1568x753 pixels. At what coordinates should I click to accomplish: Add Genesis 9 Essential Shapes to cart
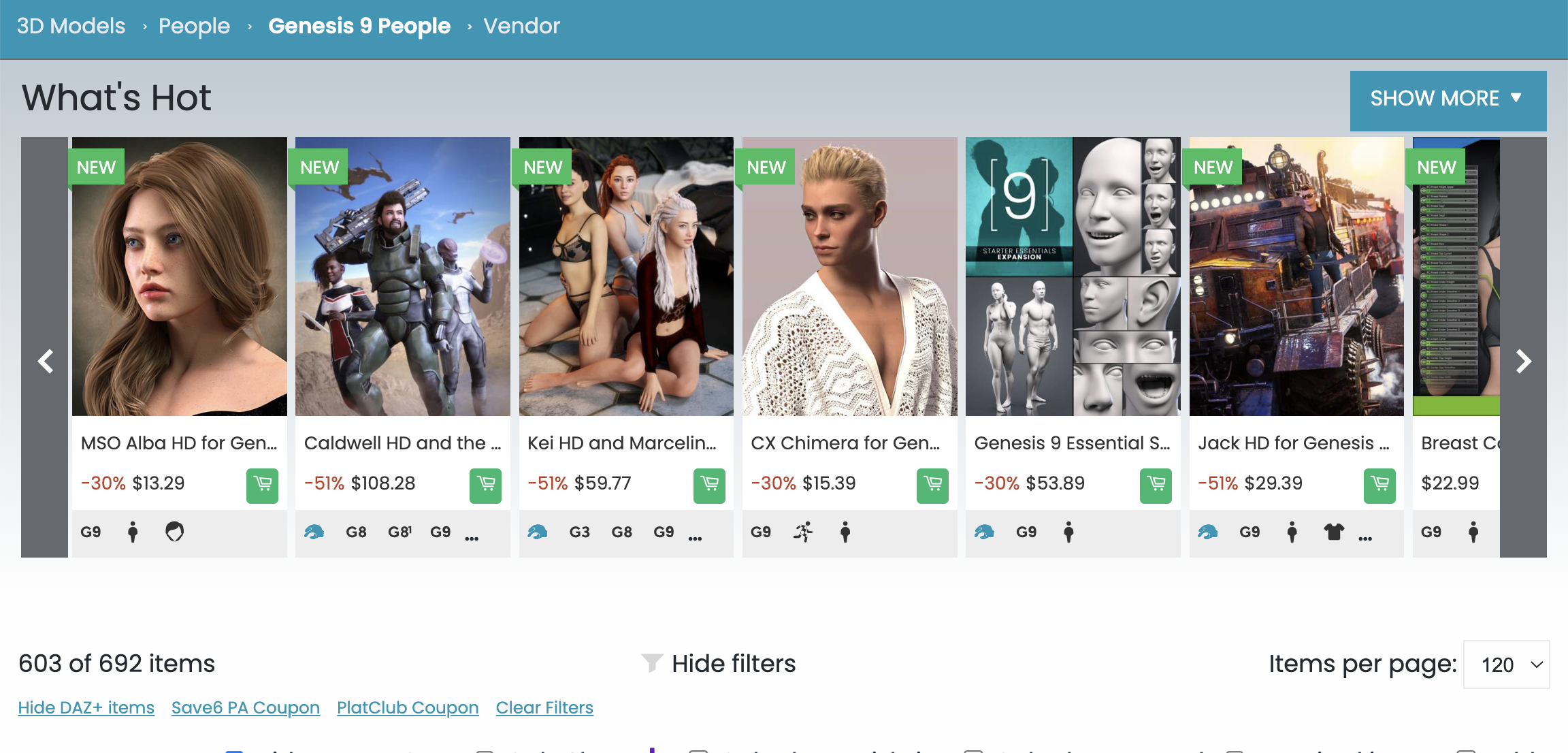point(1156,485)
